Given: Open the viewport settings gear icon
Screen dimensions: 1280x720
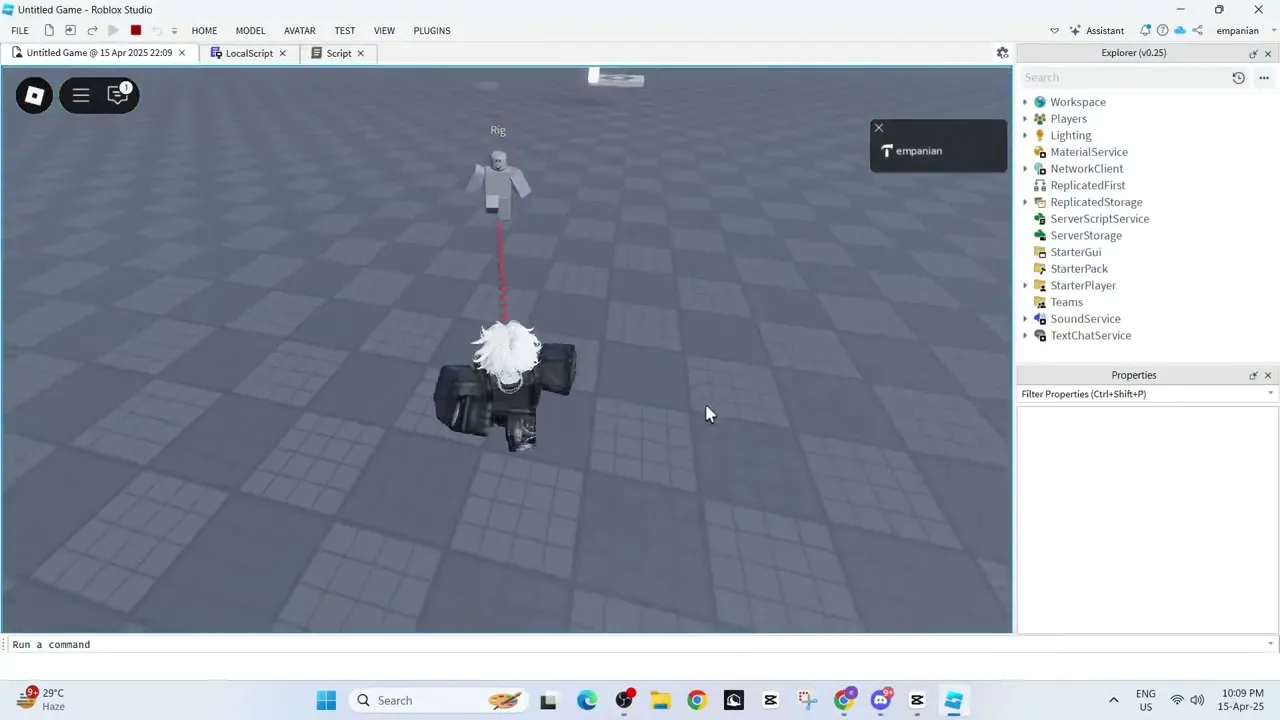Looking at the screenshot, I should click(x=1002, y=53).
